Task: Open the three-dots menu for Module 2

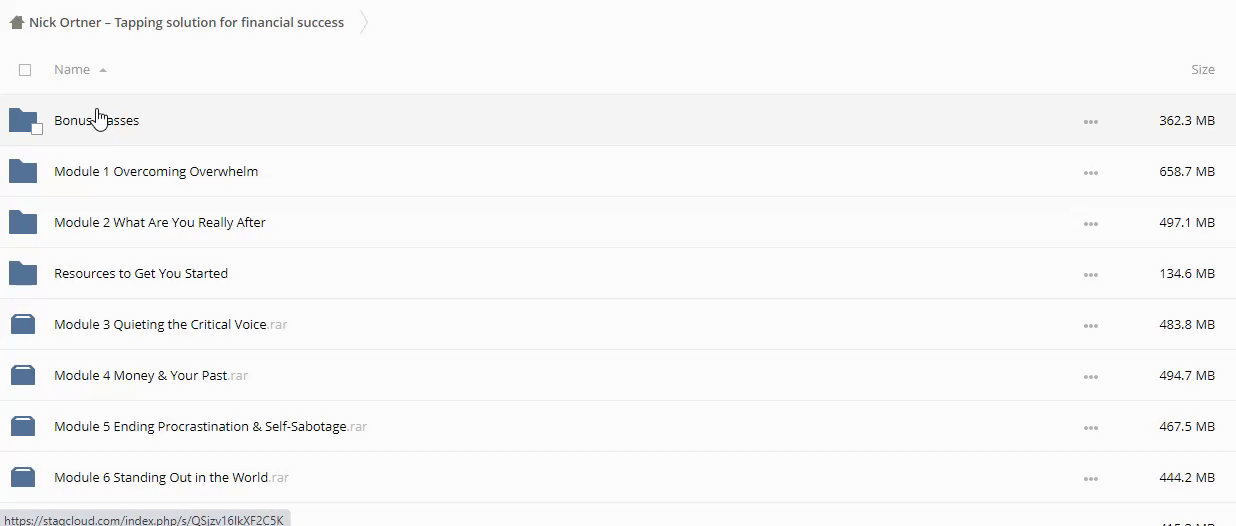Action: 1090,223
